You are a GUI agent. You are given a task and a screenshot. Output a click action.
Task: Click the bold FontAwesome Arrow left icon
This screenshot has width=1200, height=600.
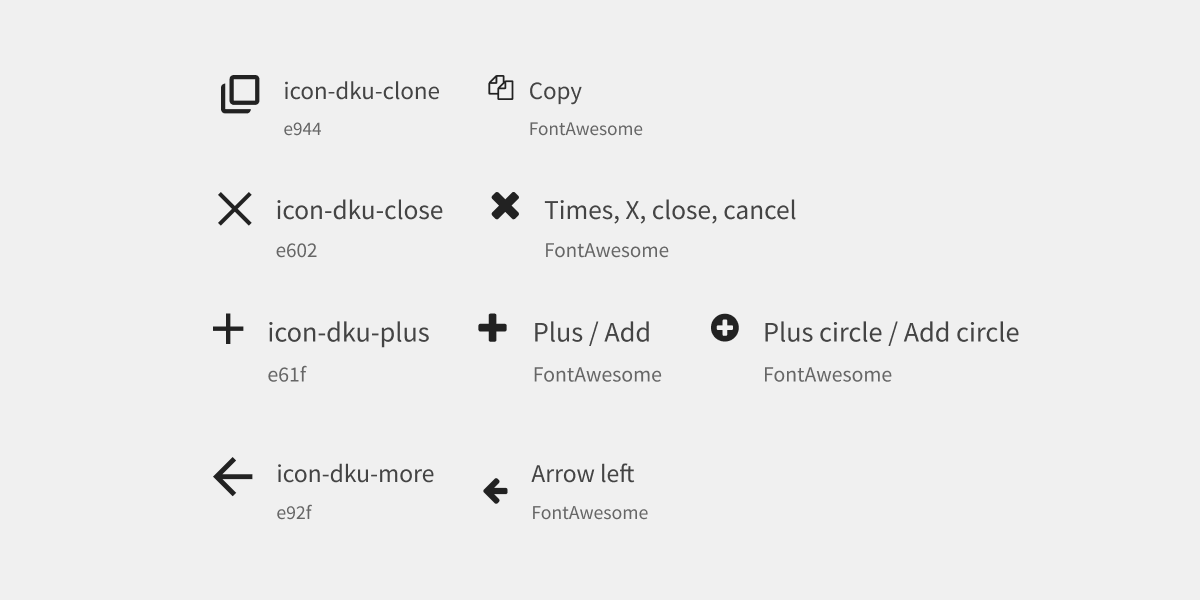point(495,491)
